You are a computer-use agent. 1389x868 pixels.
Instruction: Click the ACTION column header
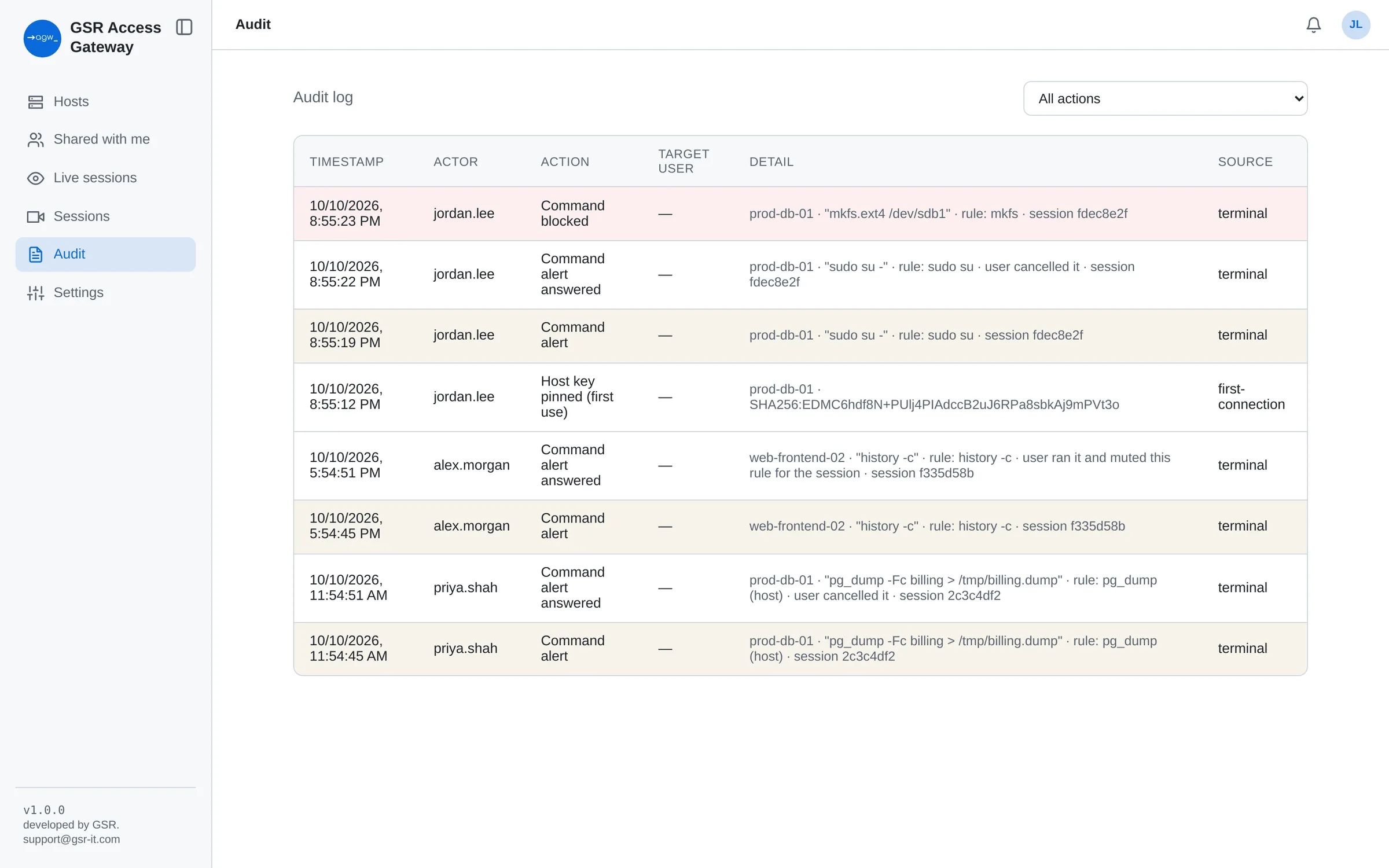click(x=565, y=161)
